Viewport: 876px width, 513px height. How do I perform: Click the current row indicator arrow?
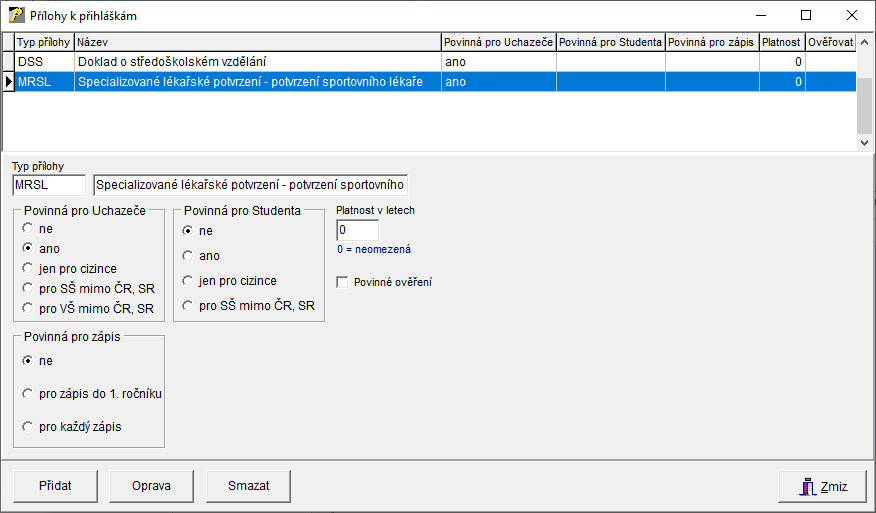click(x=9, y=82)
